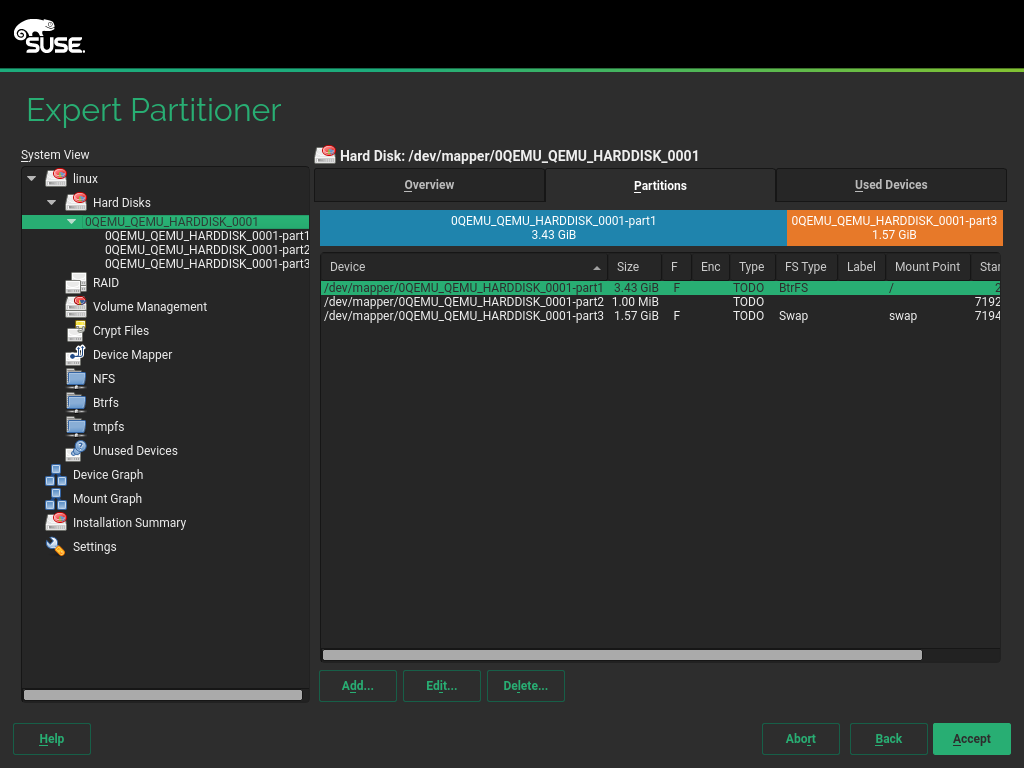This screenshot has height=768, width=1024.
Task: Click the partition table horizontal scrollbar
Action: tap(621, 655)
